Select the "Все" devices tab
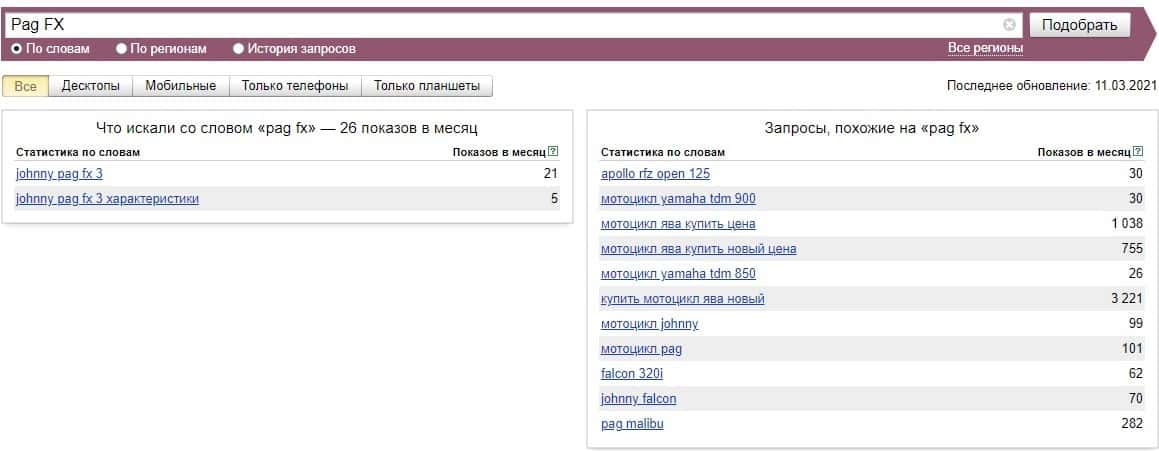Image resolution: width=1159 pixels, height=451 pixels. [x=26, y=86]
